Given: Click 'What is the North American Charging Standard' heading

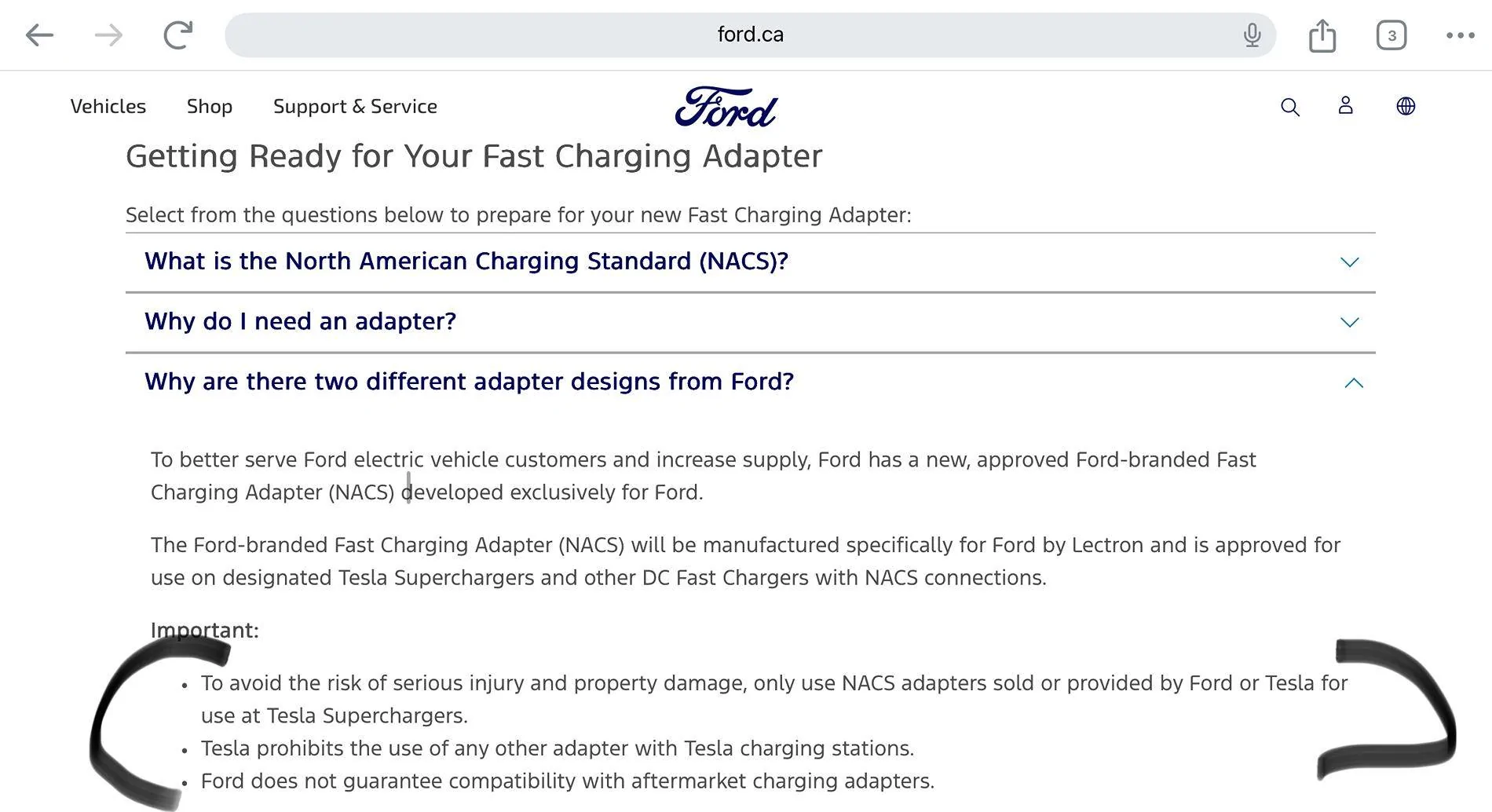Looking at the screenshot, I should coord(466,262).
